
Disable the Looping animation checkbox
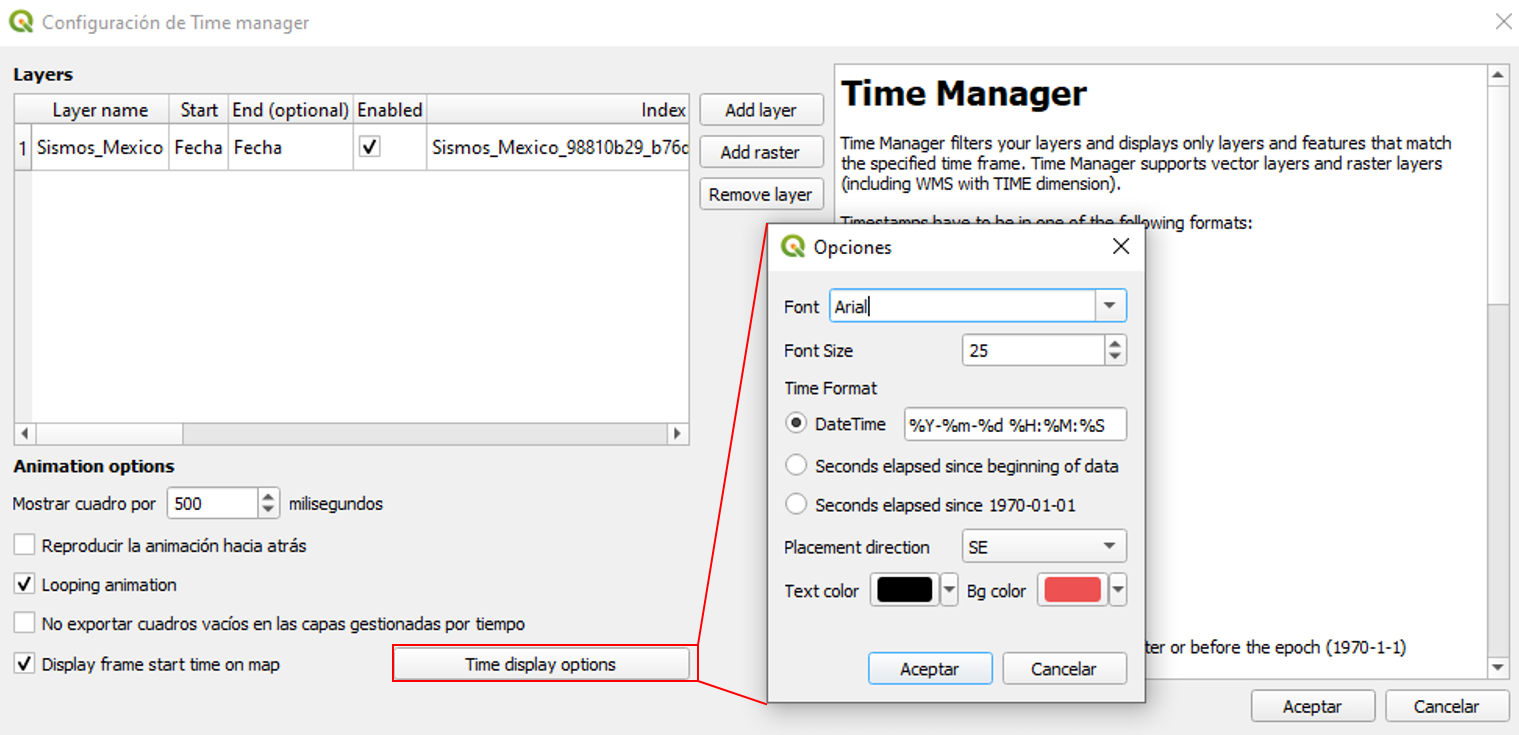tap(24, 585)
